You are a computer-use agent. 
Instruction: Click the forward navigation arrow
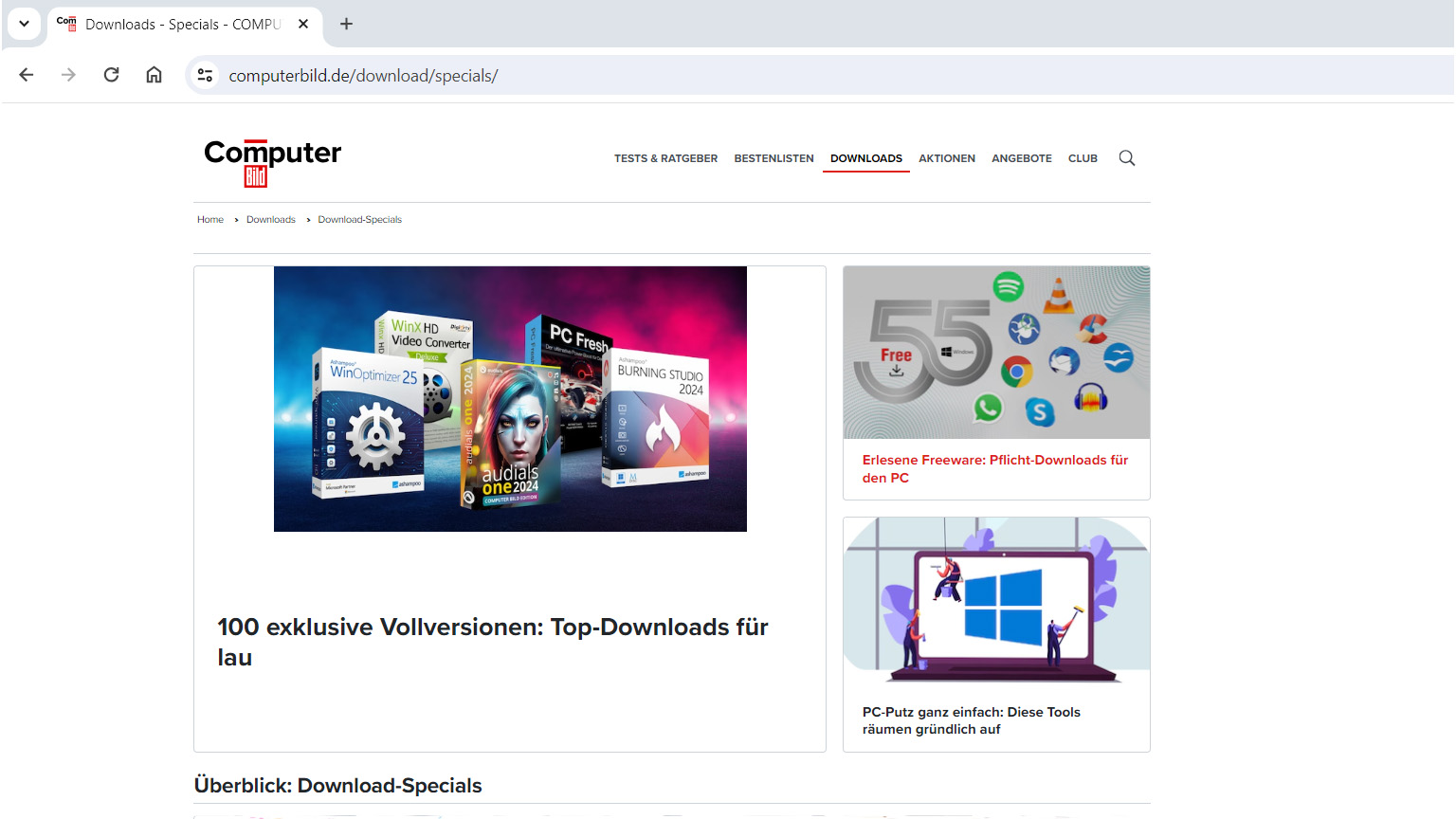[68, 75]
